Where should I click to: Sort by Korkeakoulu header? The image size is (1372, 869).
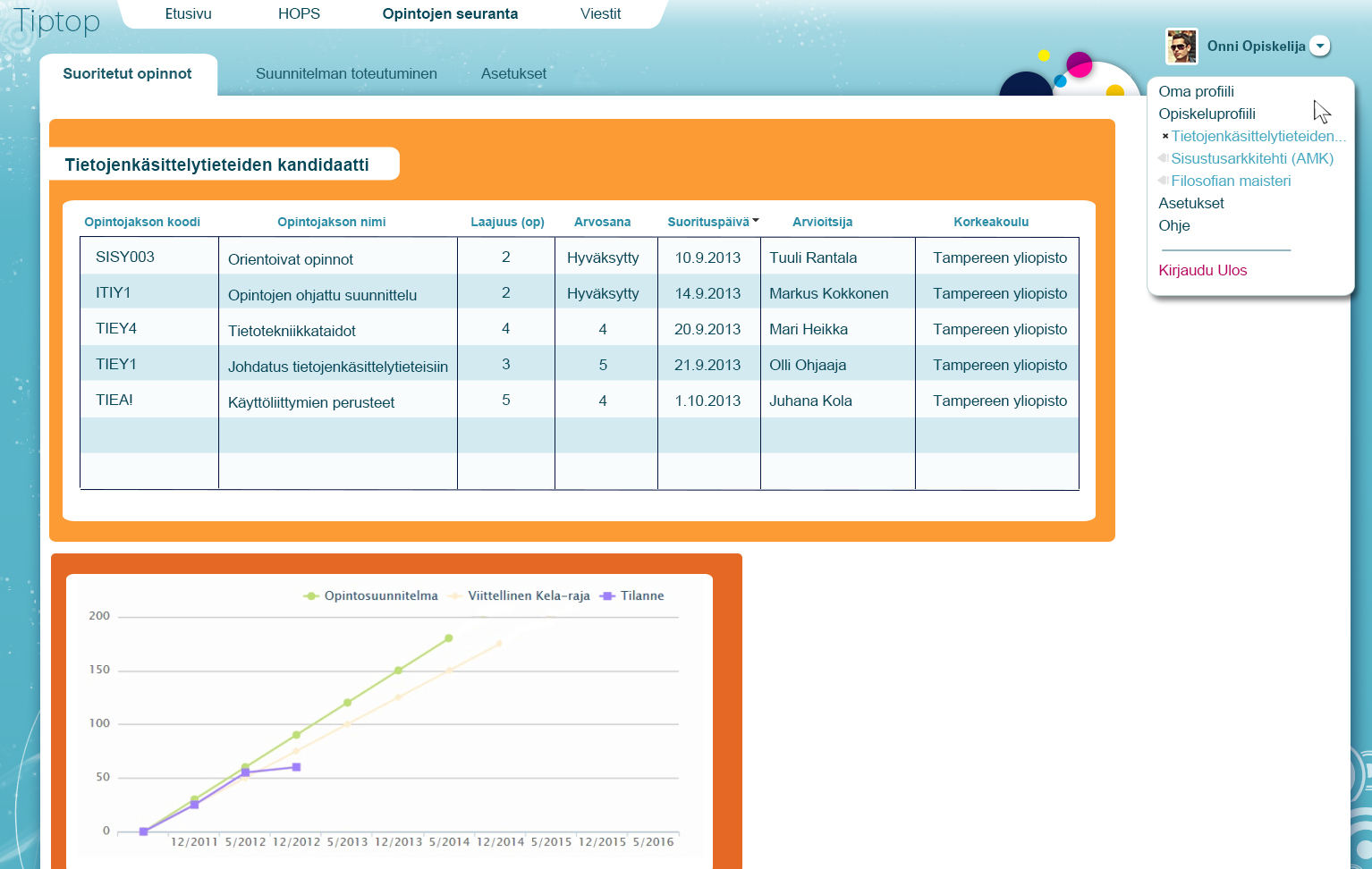(x=991, y=222)
